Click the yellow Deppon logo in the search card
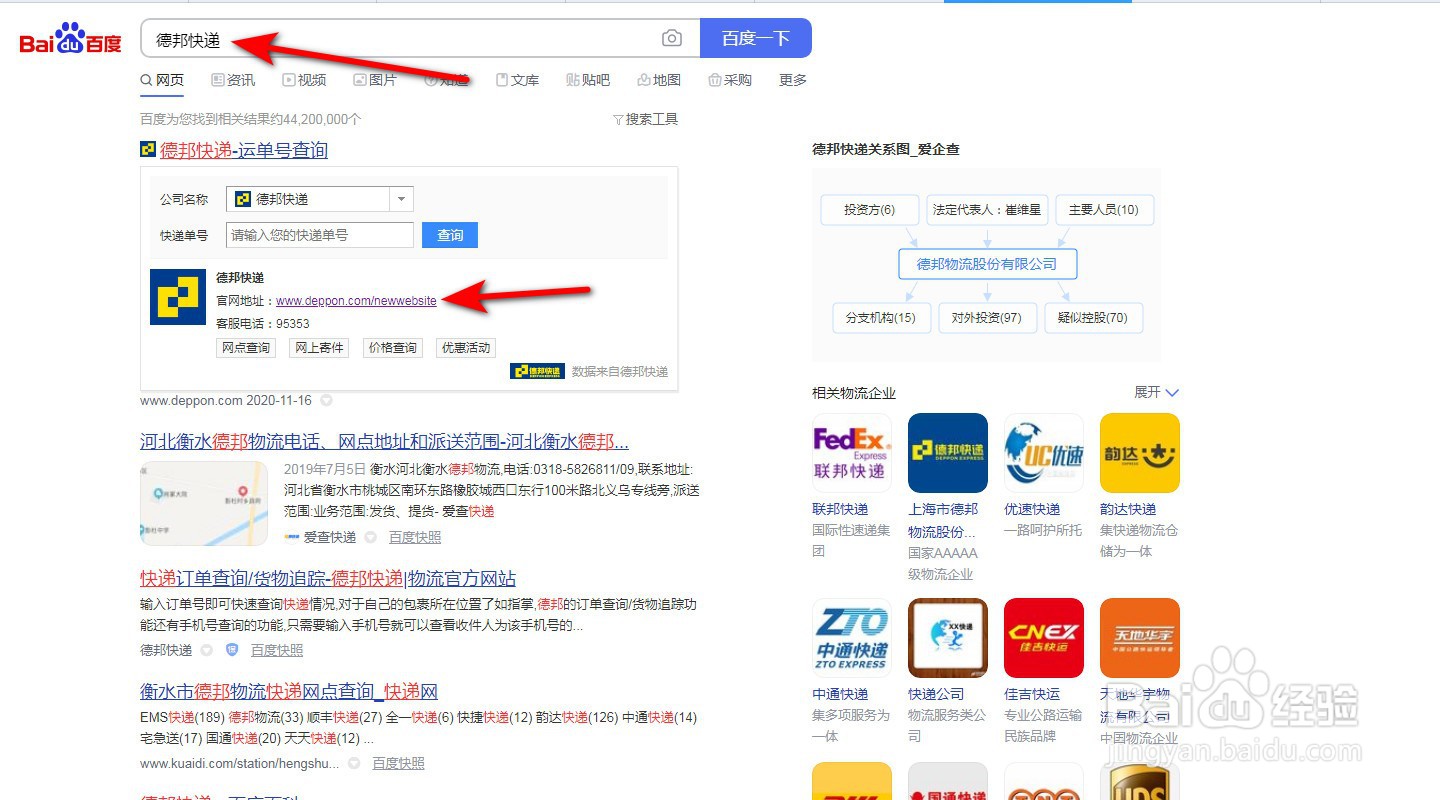This screenshot has width=1440, height=800. 177,297
